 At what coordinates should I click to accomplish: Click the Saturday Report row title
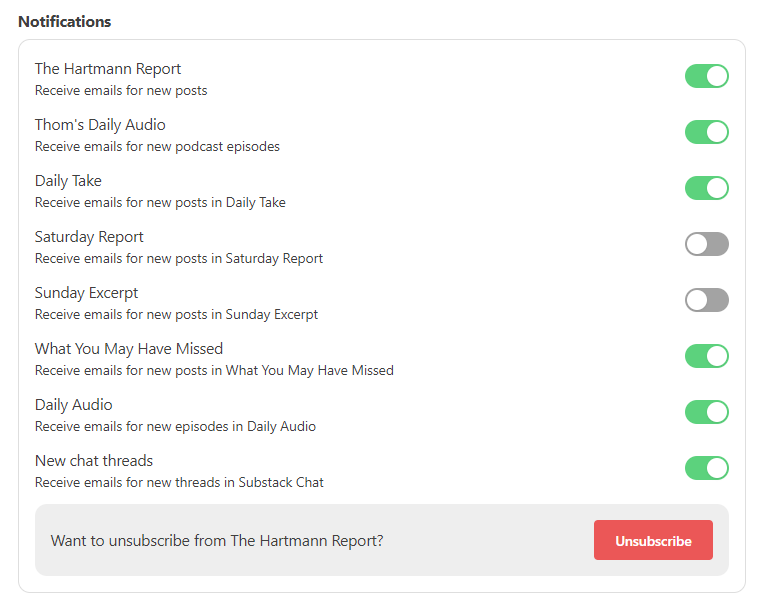[x=89, y=237]
